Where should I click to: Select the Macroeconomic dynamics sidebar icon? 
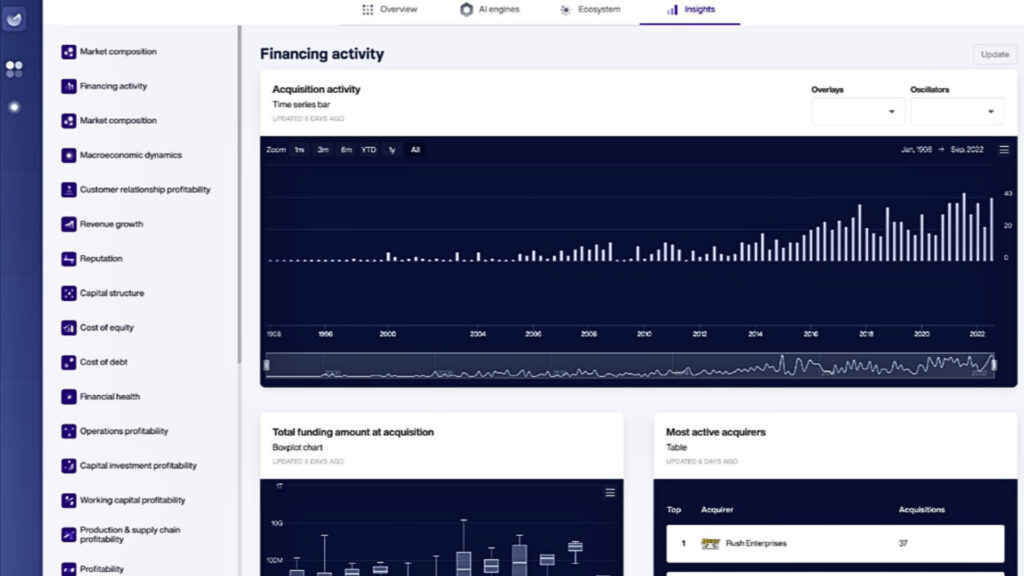69,155
